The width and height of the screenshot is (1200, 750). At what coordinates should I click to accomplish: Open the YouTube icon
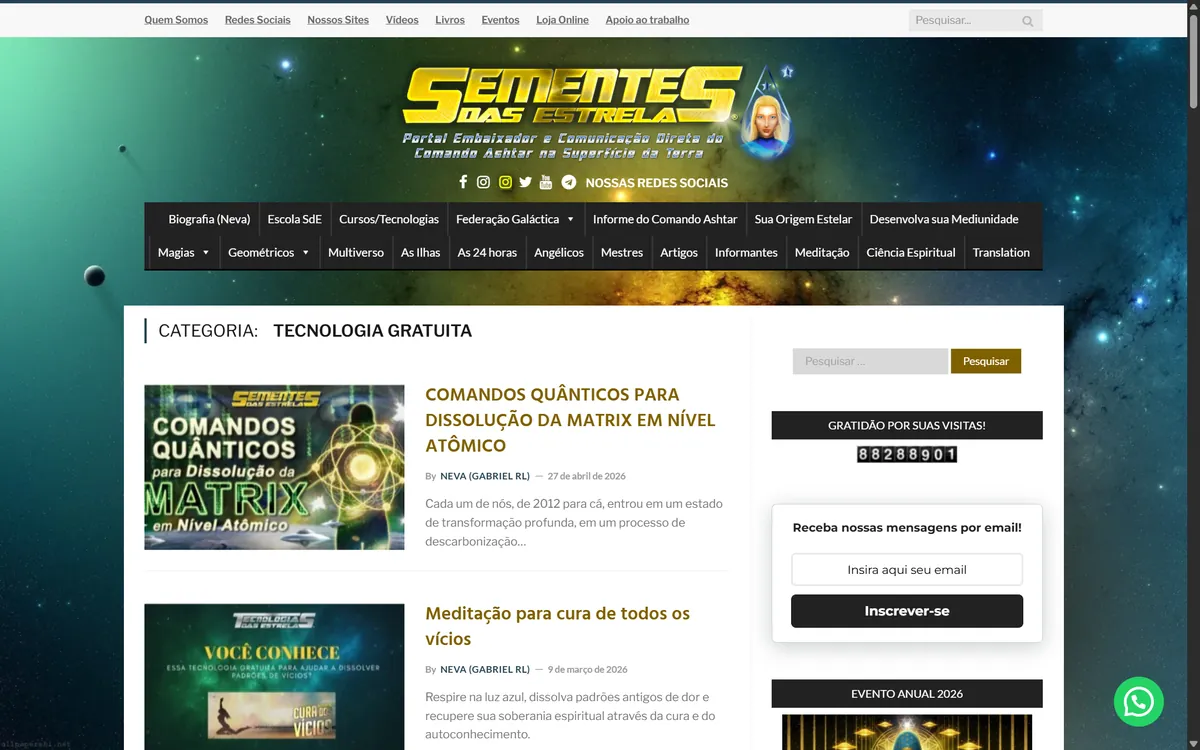[x=545, y=182]
